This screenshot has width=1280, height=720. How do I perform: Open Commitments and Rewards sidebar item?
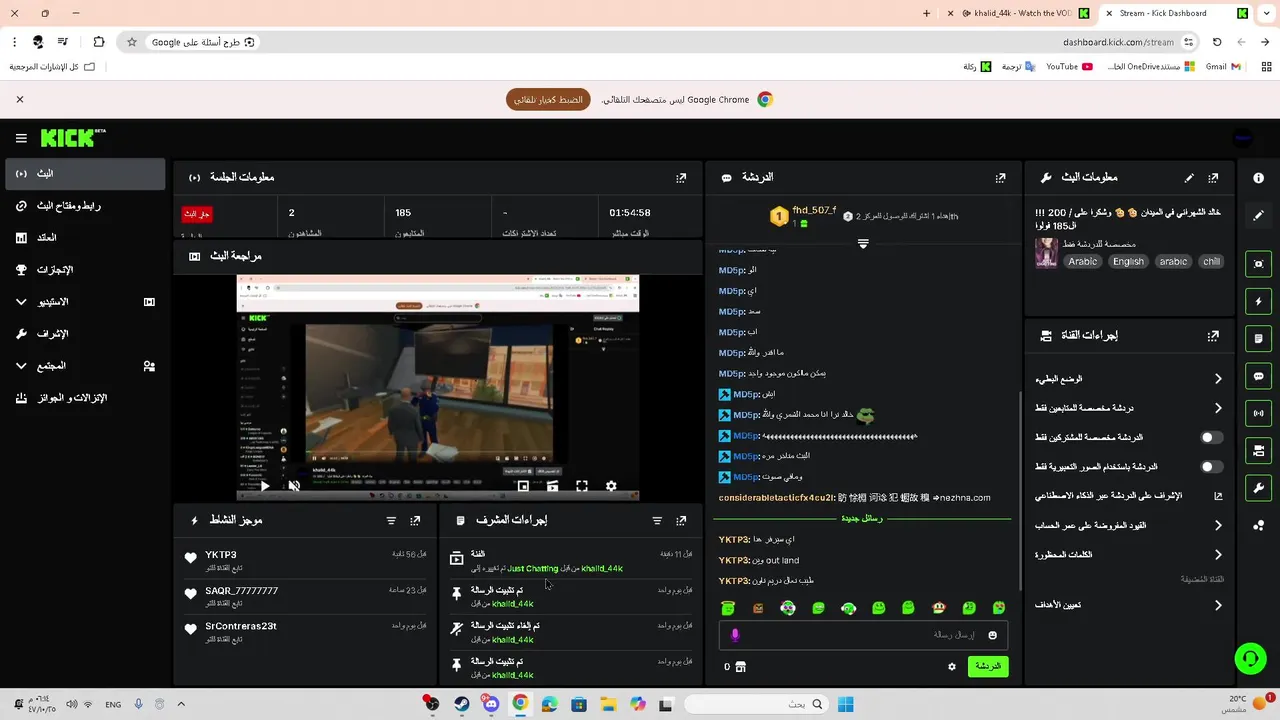(84, 398)
